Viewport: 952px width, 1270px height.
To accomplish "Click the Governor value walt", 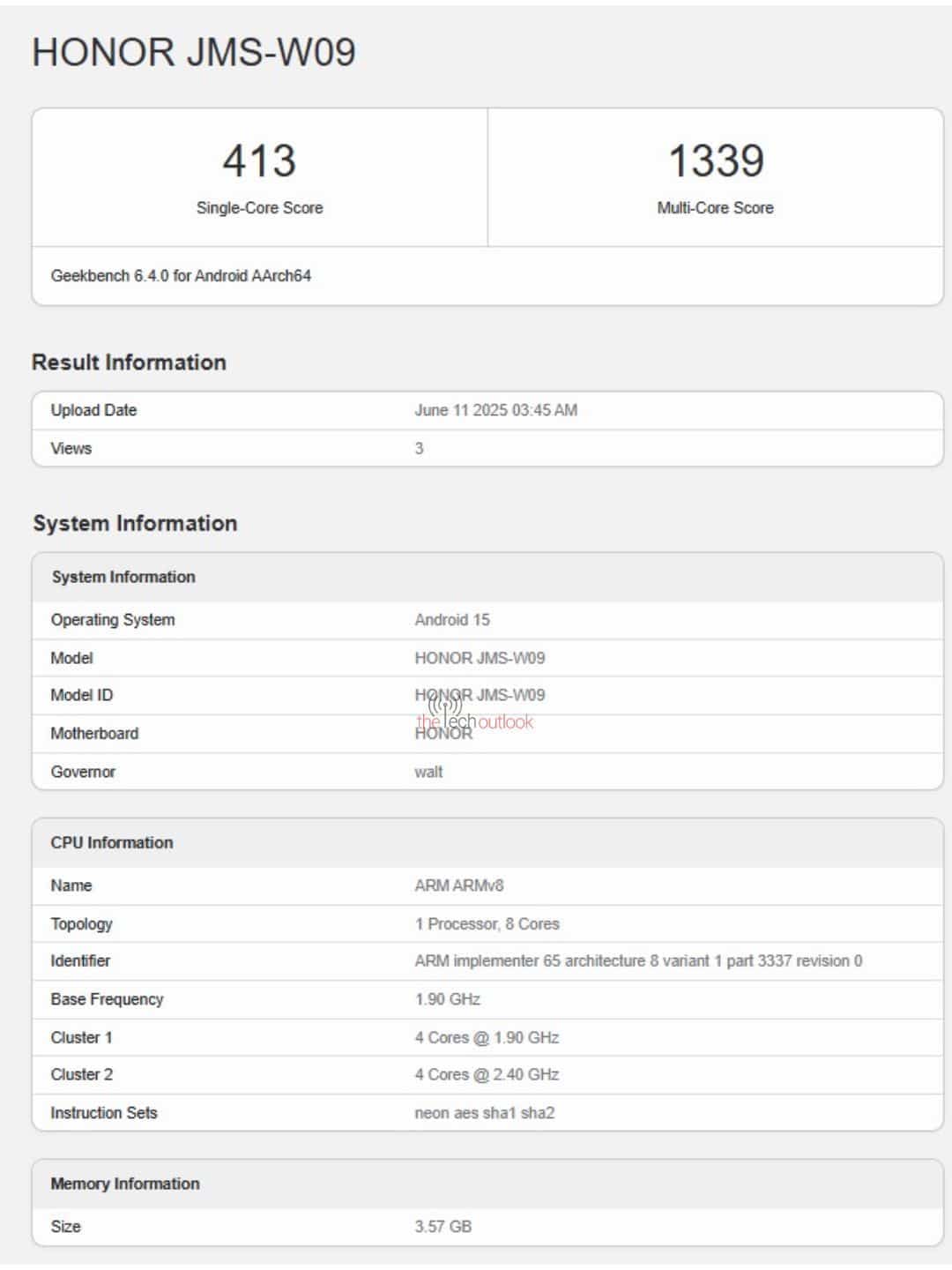I will [428, 772].
